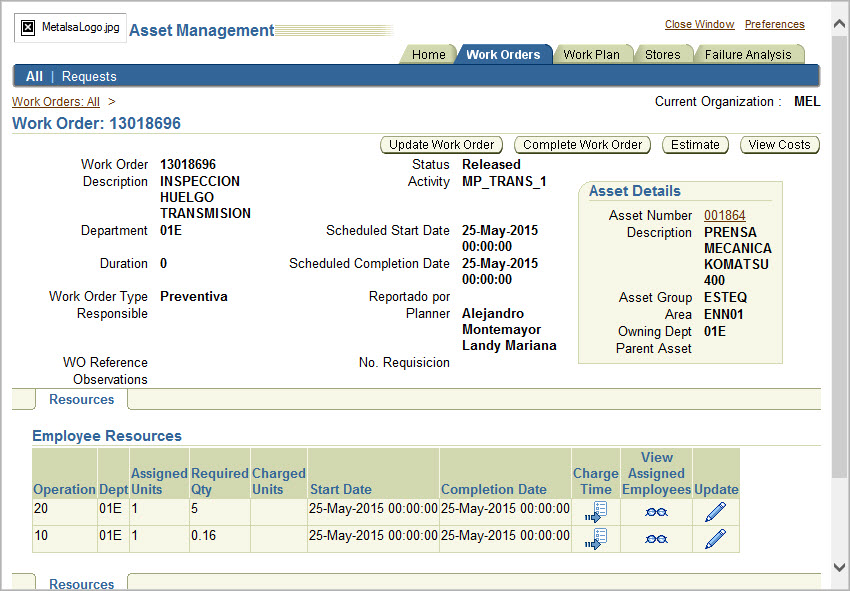
Task: Click the broken MetalsaLogo.jpg image
Action: 70,28
